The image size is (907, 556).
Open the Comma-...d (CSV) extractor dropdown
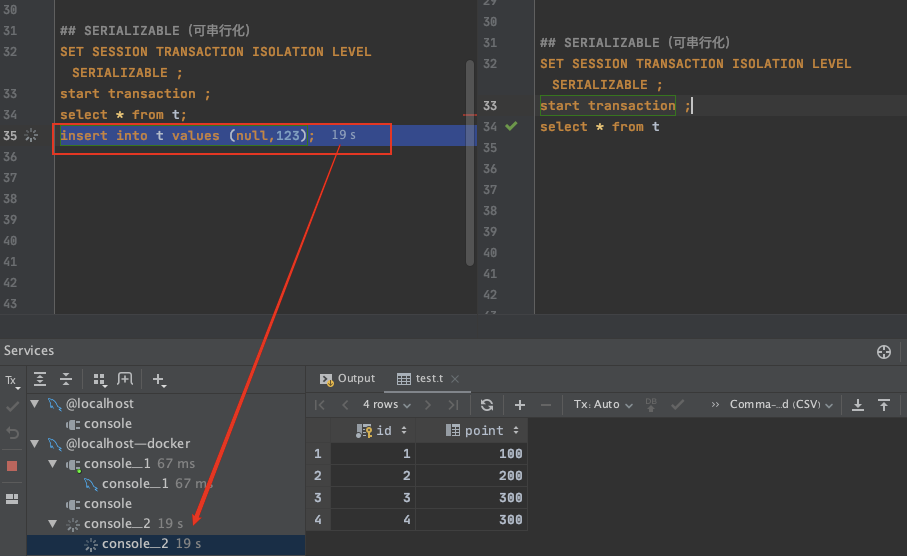pyautogui.click(x=781, y=404)
